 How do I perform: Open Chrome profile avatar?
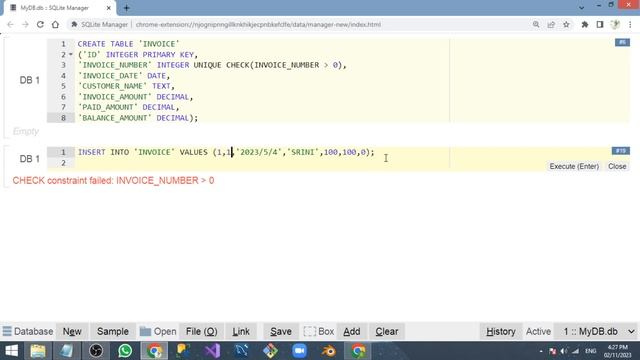pyautogui.click(x=615, y=24)
